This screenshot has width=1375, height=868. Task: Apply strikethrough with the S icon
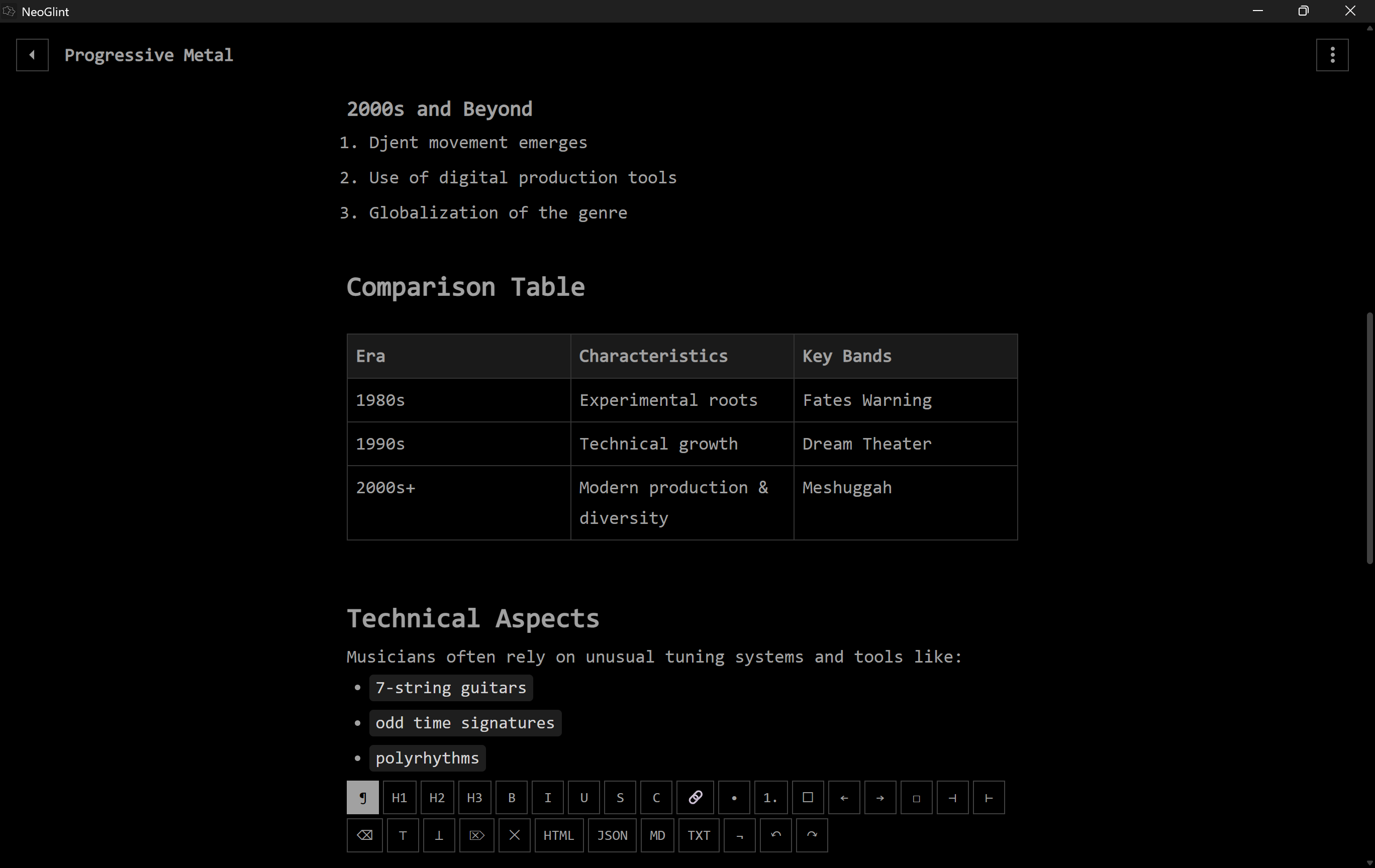pos(620,797)
